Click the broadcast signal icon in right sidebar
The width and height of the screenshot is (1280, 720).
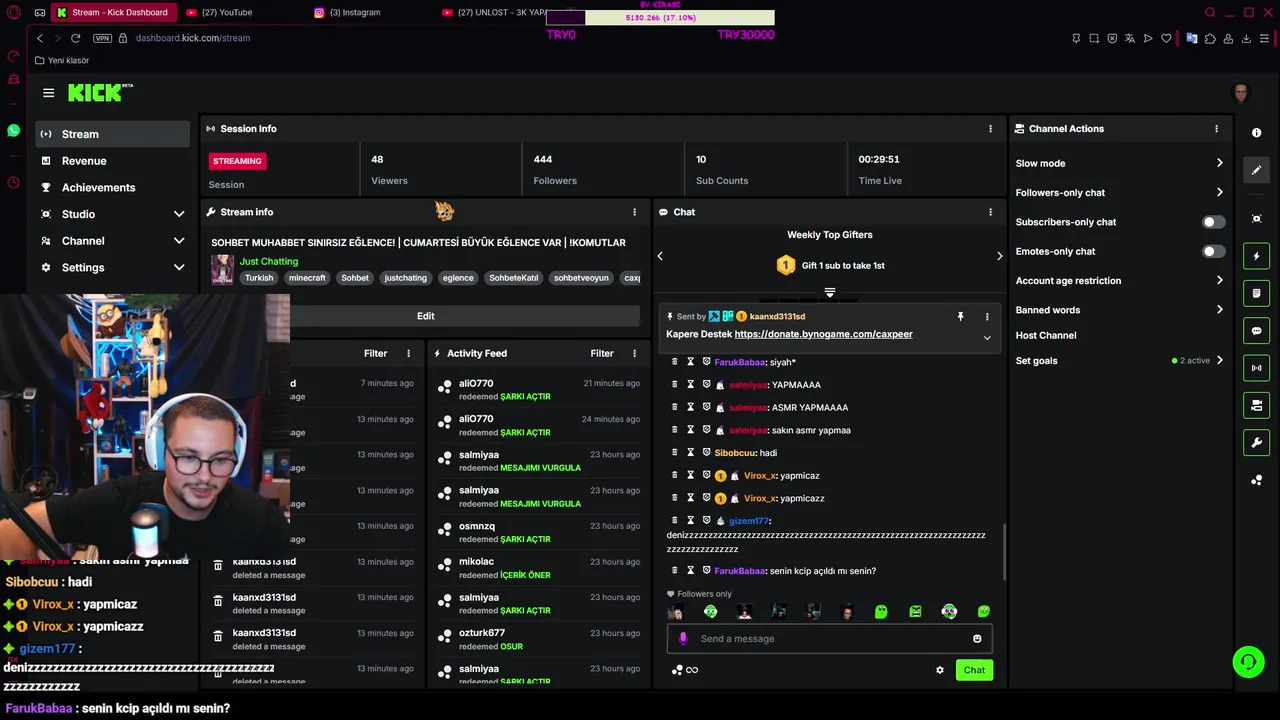1257,368
